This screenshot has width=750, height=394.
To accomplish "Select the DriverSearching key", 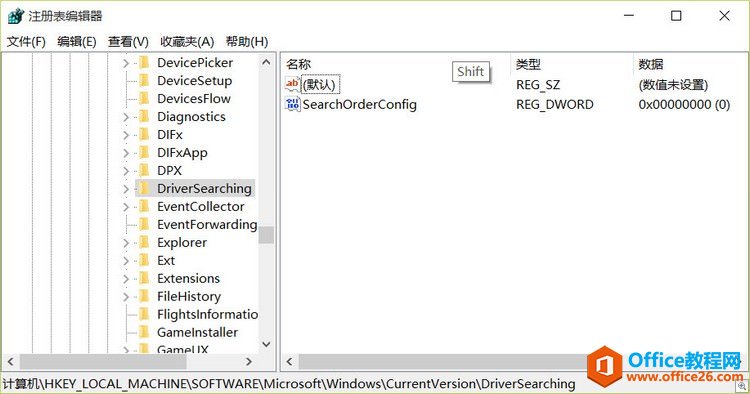I will (x=204, y=188).
